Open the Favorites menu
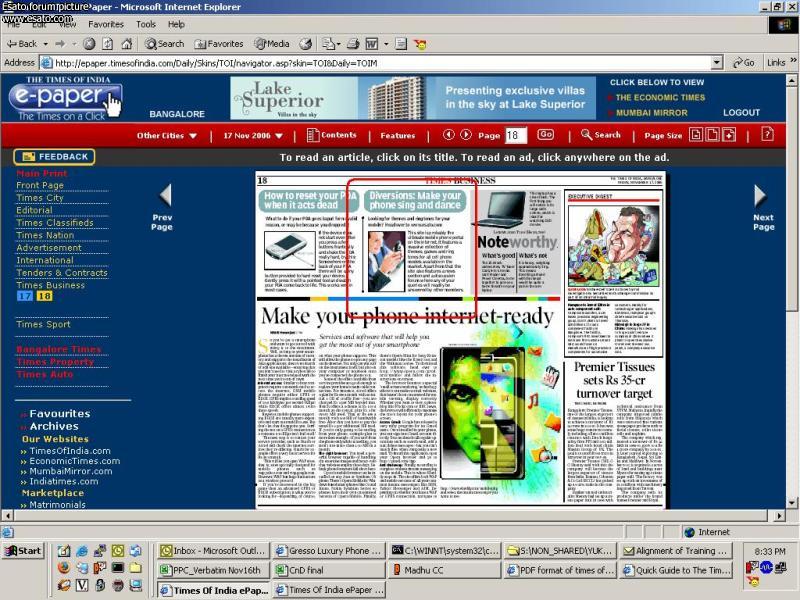 106,24
